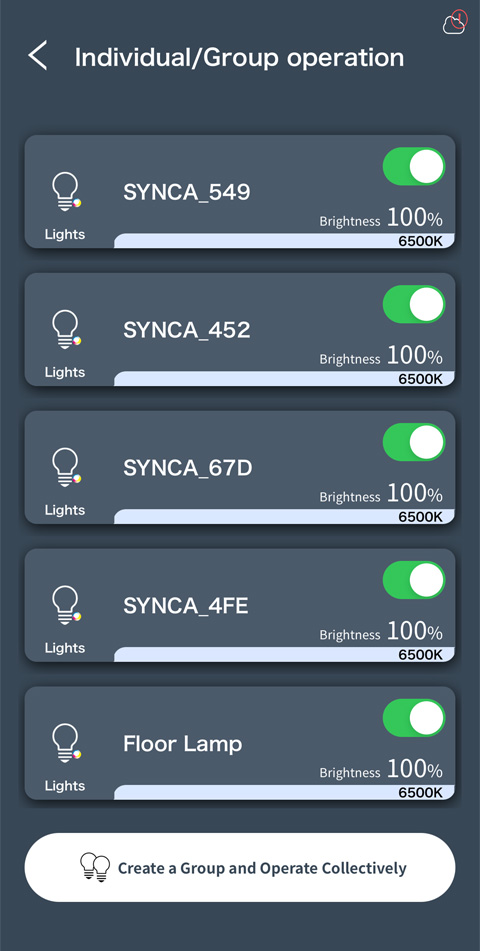
Task: Tap the double-bulb group icon
Action: (x=95, y=867)
